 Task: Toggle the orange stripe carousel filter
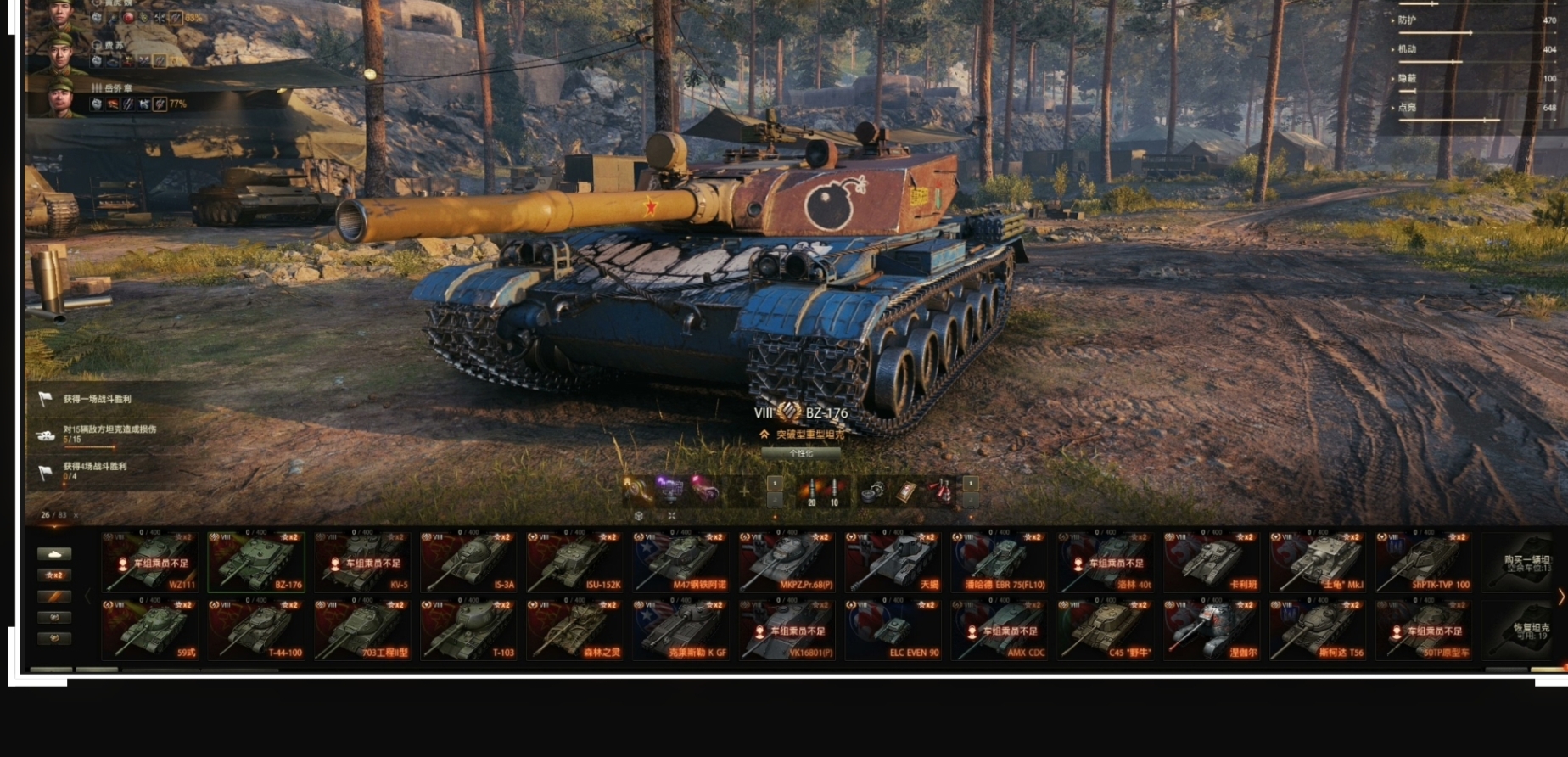[x=54, y=597]
